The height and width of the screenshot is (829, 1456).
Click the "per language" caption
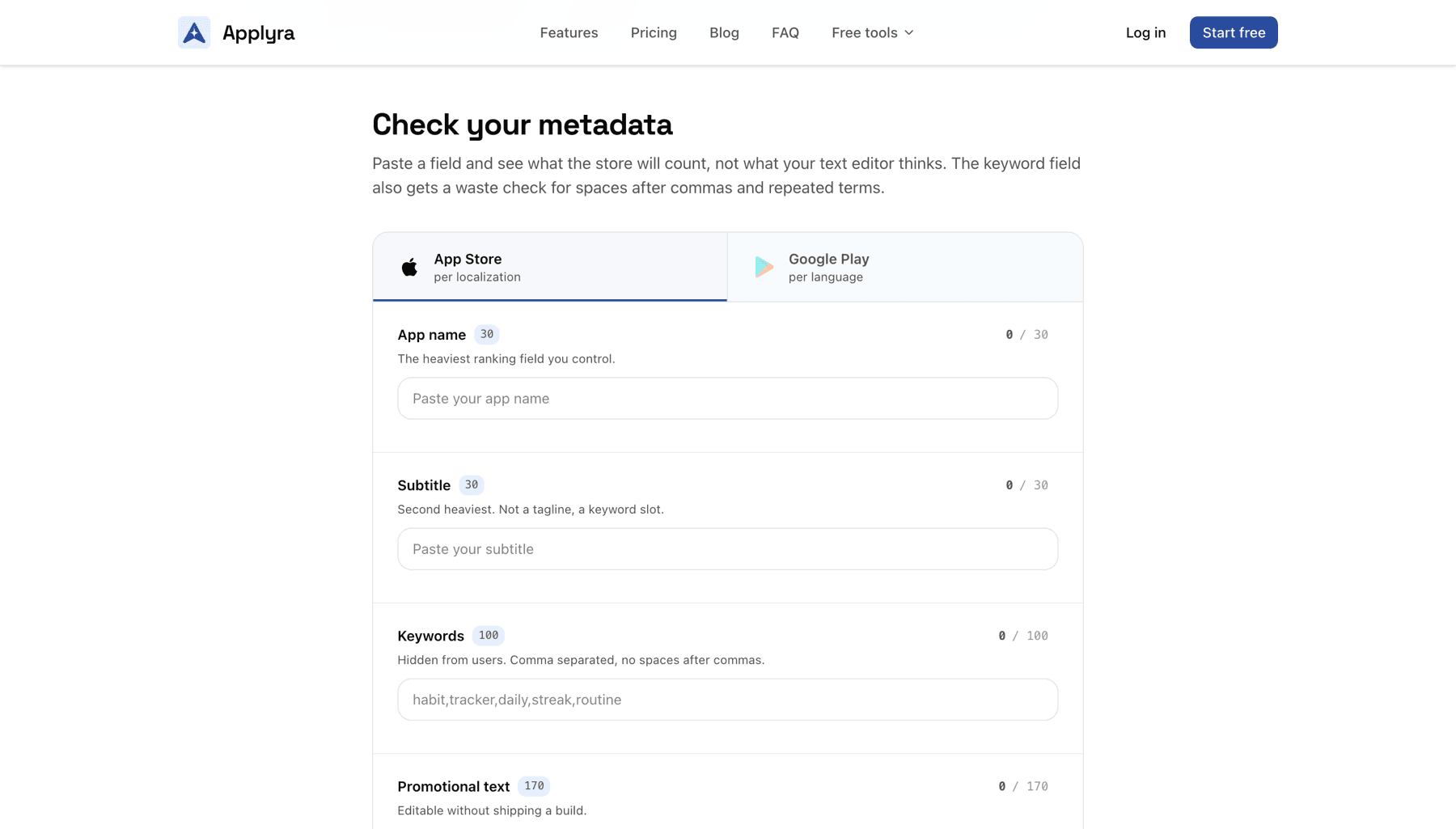826,277
